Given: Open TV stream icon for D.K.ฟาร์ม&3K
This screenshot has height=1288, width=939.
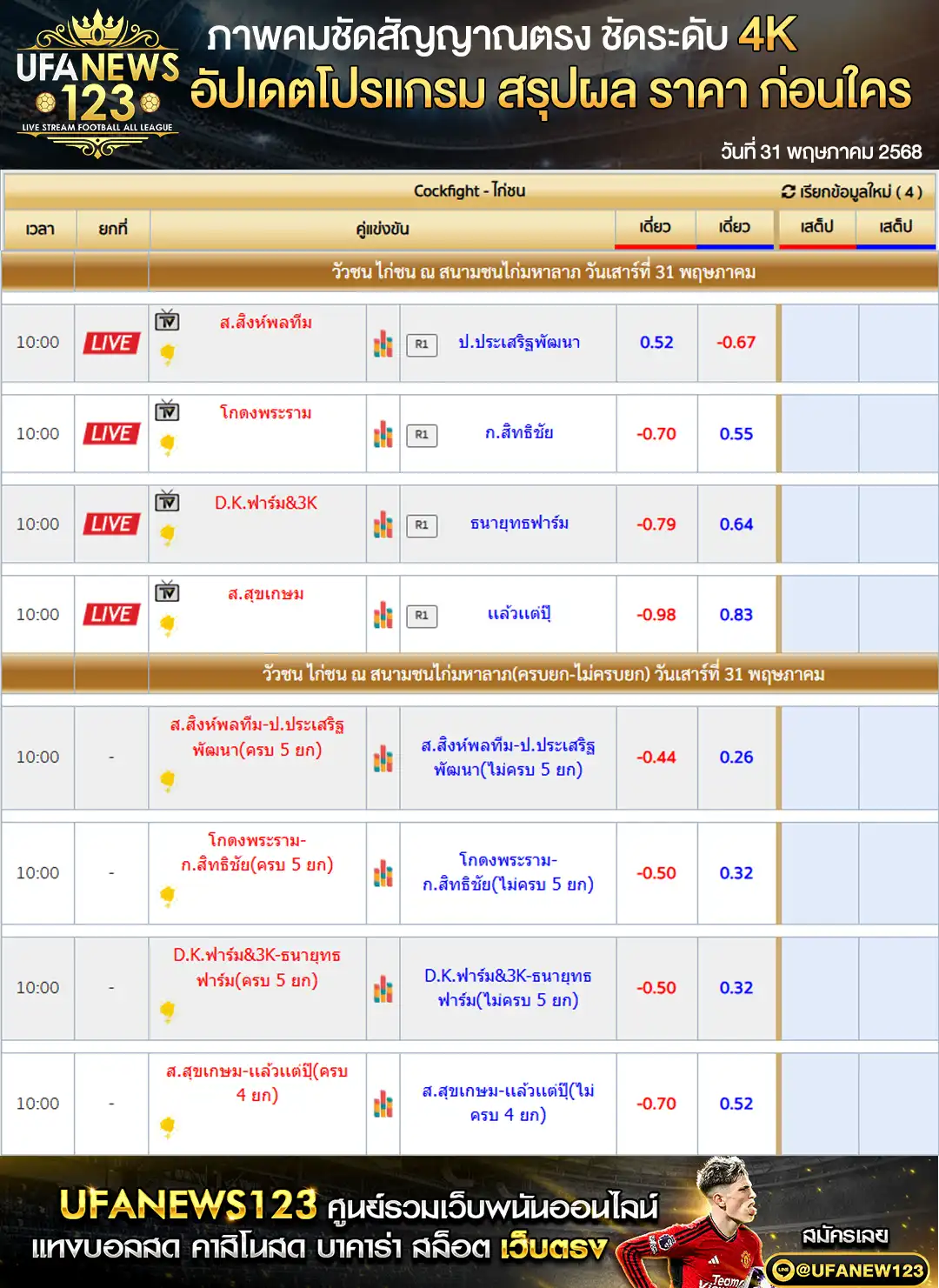Looking at the screenshot, I should pyautogui.click(x=167, y=501).
